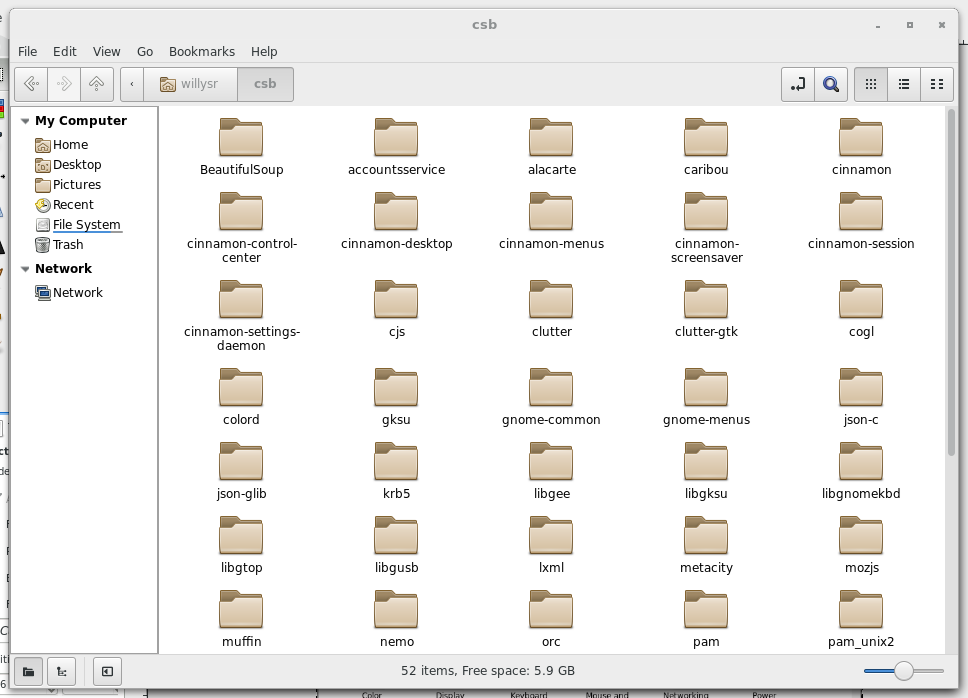968x698 pixels.
Task: Select the clutter-gtk folder
Action: [x=706, y=310]
